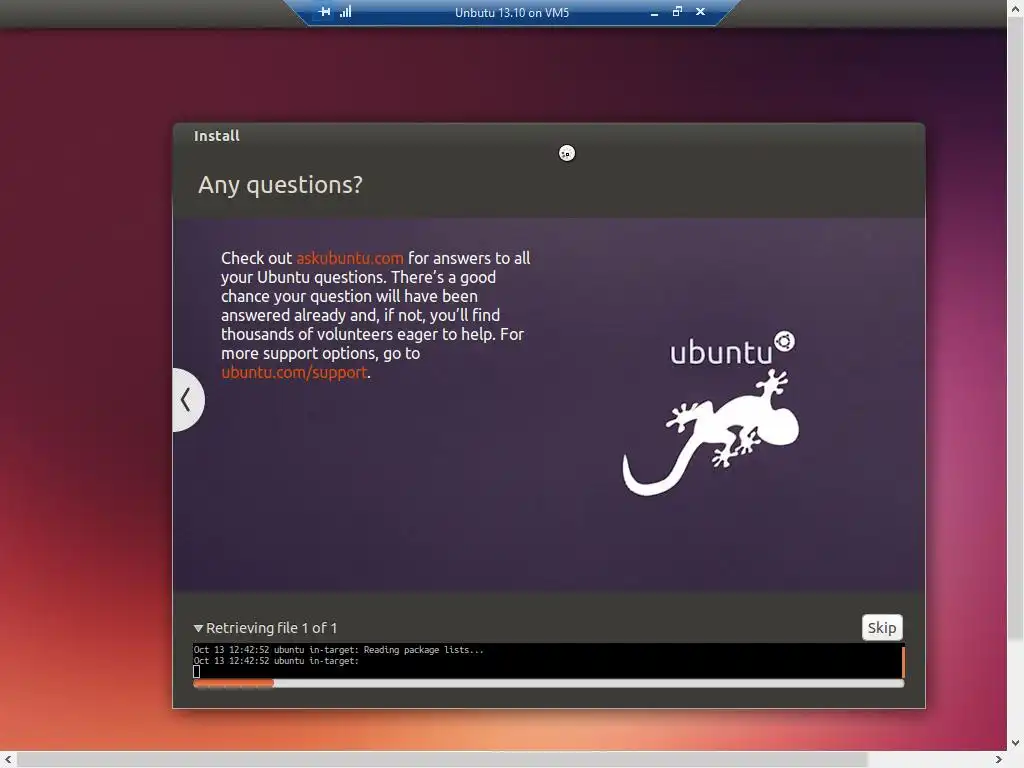Collapse the Retrieving file 1 of 1 details
The width and height of the screenshot is (1024, 768).
pos(199,628)
